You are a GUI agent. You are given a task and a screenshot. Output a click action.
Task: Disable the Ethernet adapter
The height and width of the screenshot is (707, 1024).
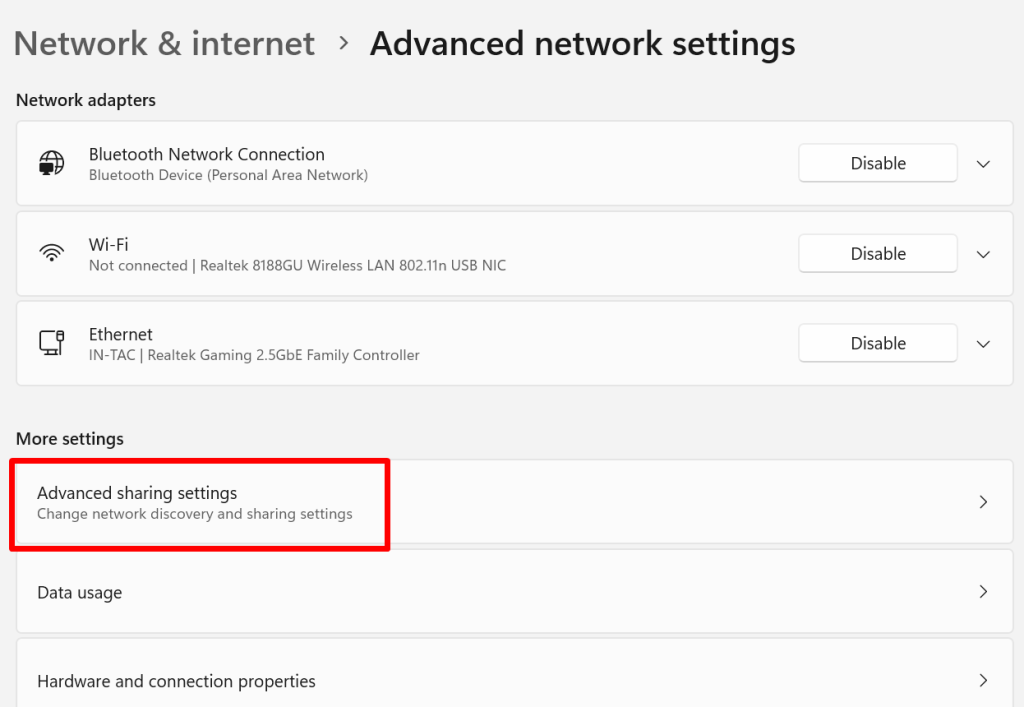[x=878, y=343]
